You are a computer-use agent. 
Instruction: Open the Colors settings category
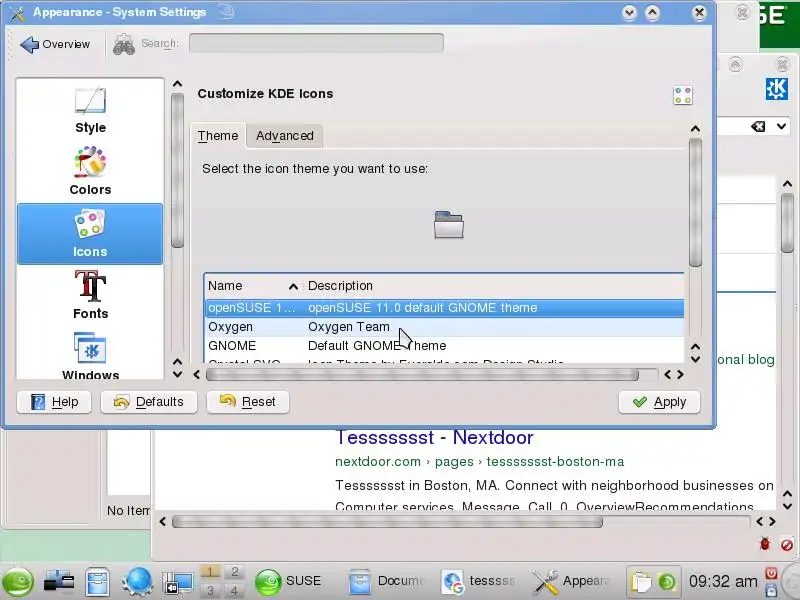(x=90, y=171)
